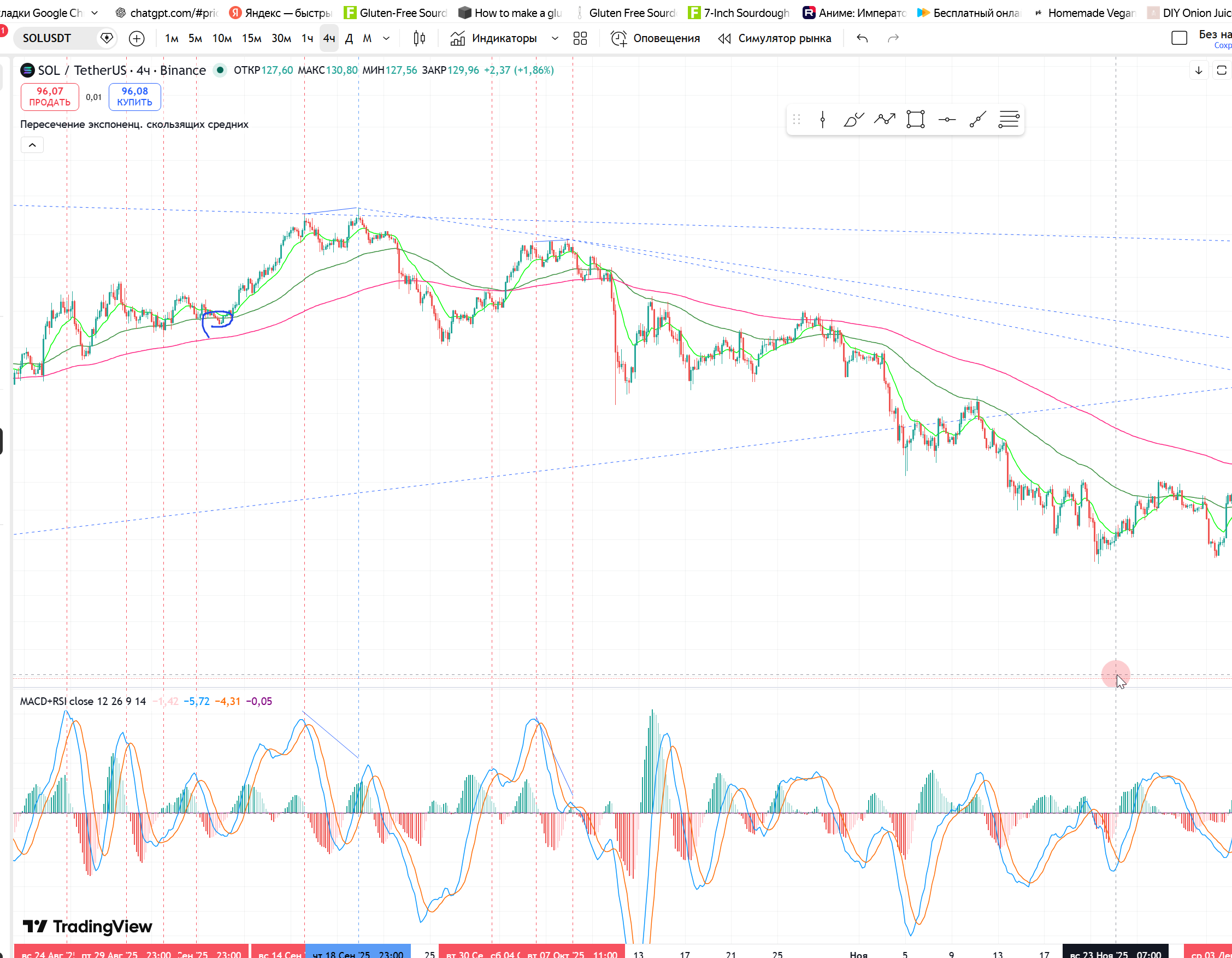Expand the indicators favorites dropdown arrow

point(555,38)
